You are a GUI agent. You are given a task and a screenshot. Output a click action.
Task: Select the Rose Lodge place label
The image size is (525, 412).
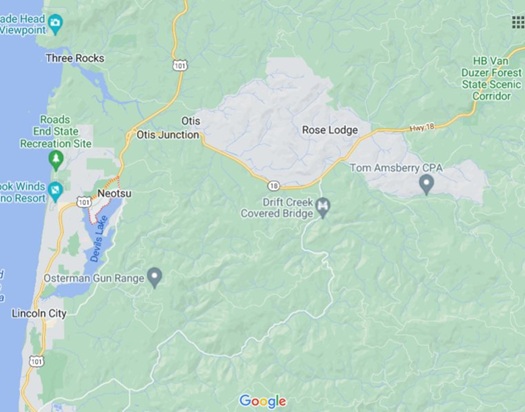[330, 130]
